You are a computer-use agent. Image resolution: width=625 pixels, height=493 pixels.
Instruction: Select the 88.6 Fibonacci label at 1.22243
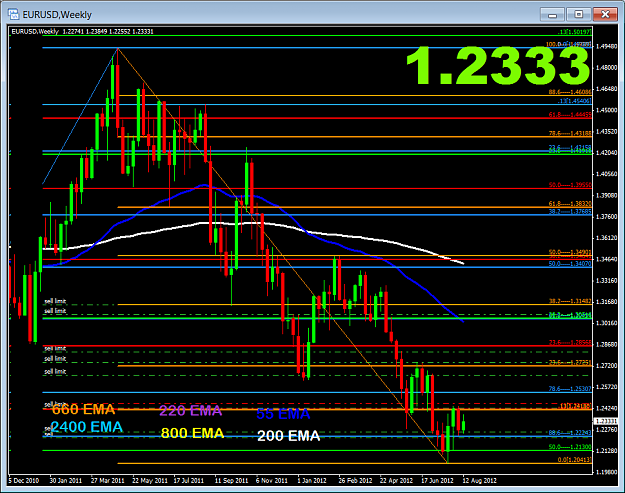pyautogui.click(x=570, y=433)
